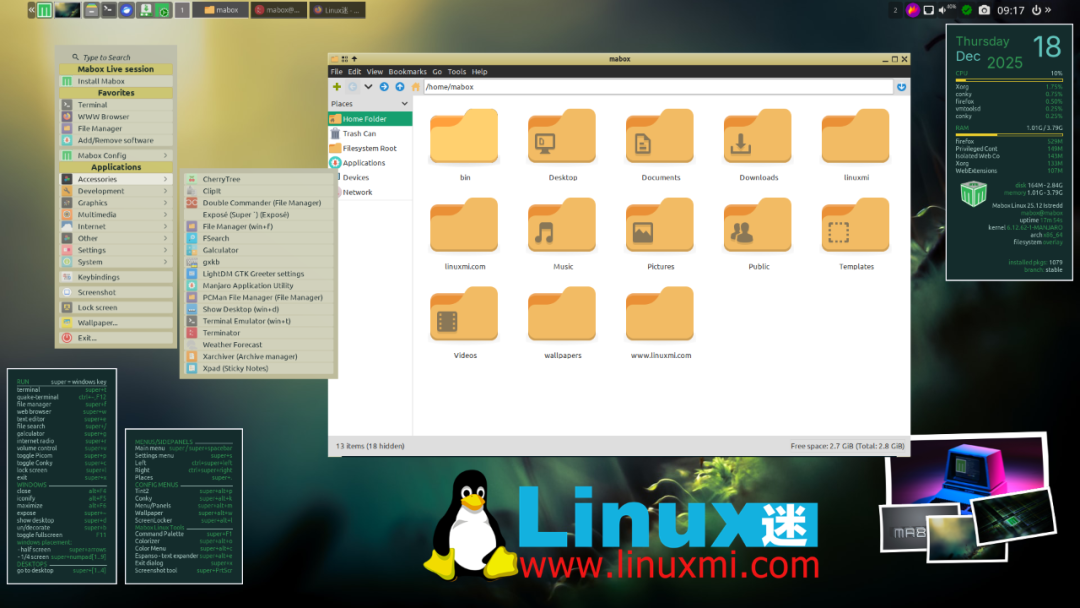Go to parent folder with up arrow
This screenshot has height=608, width=1080.
[x=399, y=87]
